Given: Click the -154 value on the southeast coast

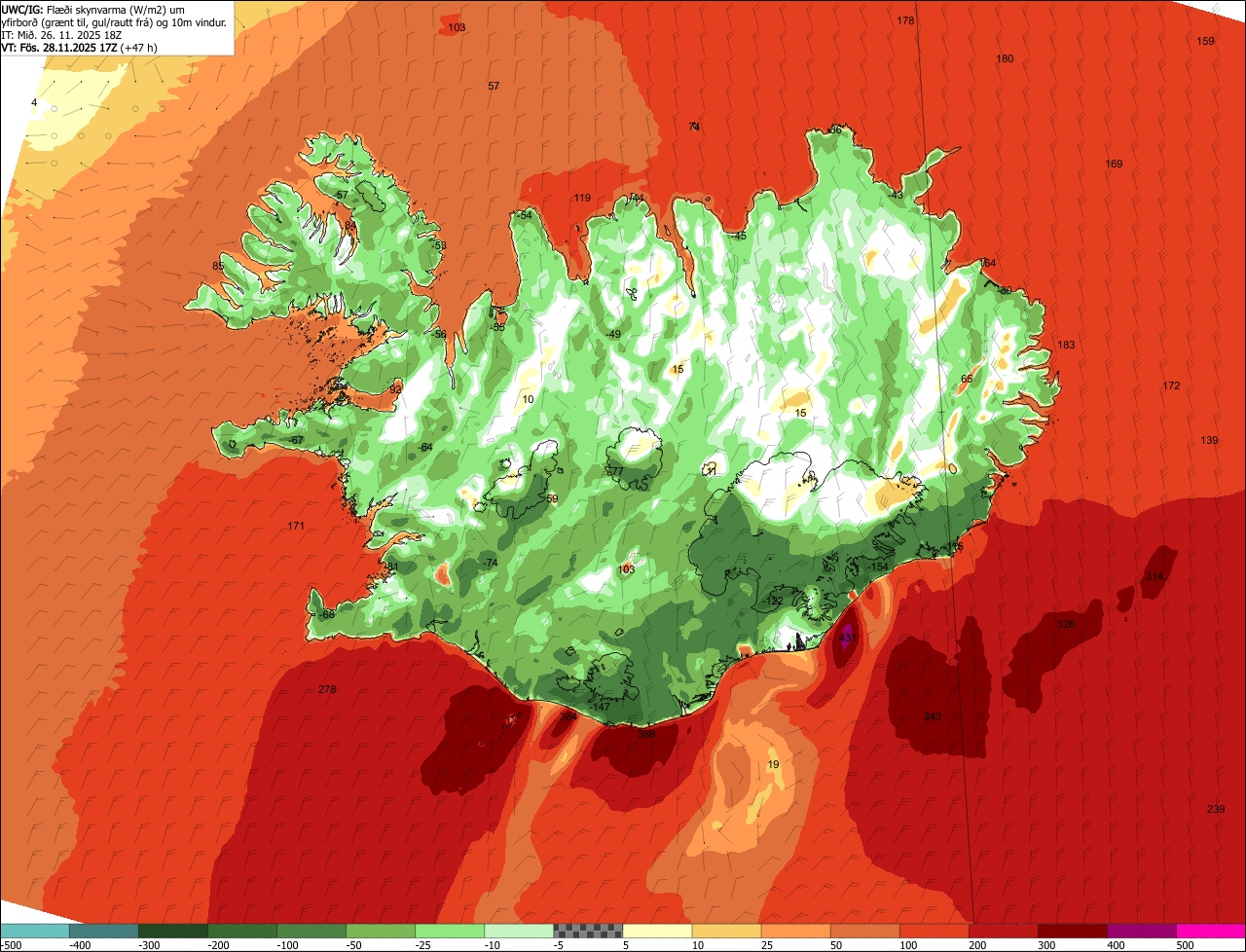Looking at the screenshot, I should coord(878,567).
